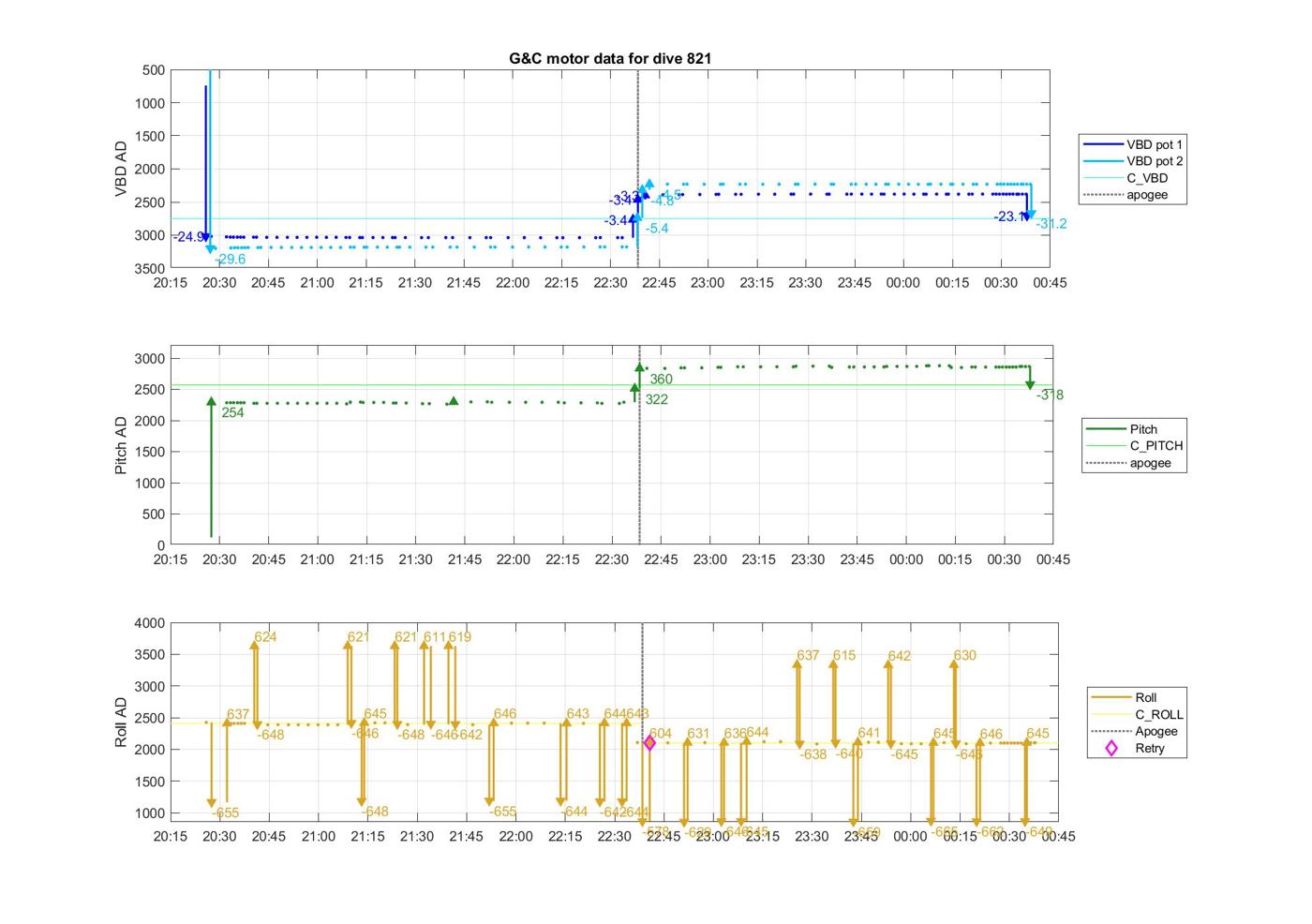Select the 'VBD pot 1' legend entry

1132,144
